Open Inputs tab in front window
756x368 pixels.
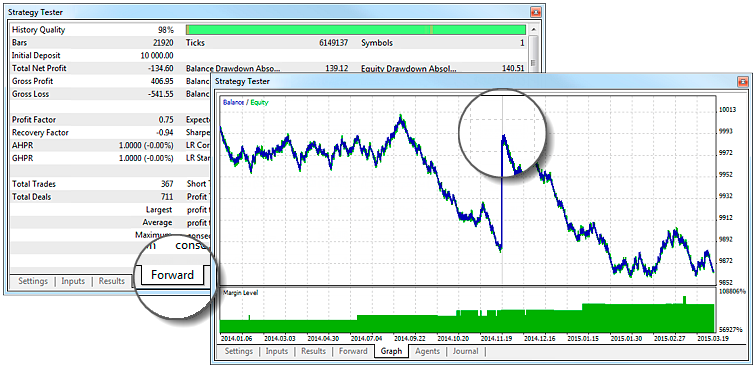click(277, 351)
